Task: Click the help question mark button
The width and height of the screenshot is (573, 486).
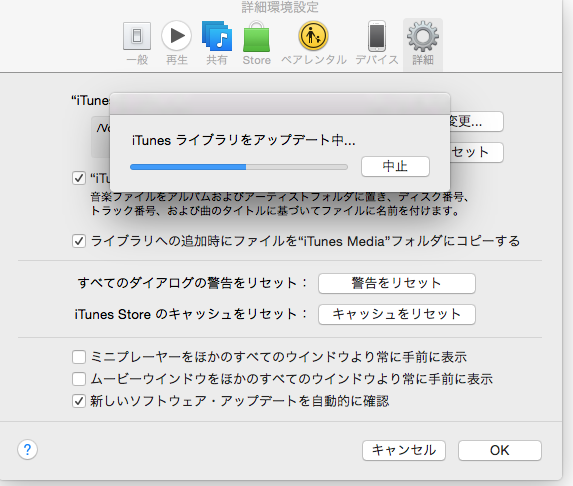Action: point(27,449)
